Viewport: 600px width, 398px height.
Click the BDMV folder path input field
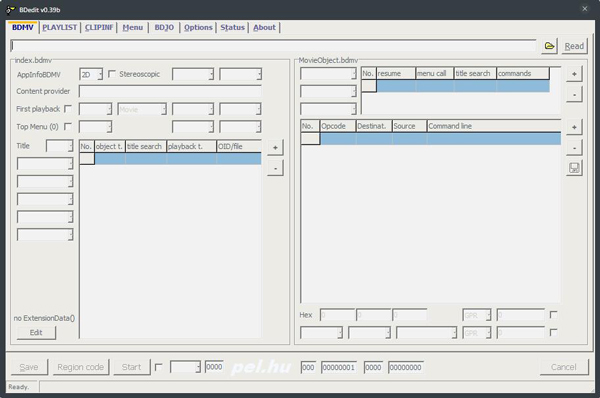point(273,46)
